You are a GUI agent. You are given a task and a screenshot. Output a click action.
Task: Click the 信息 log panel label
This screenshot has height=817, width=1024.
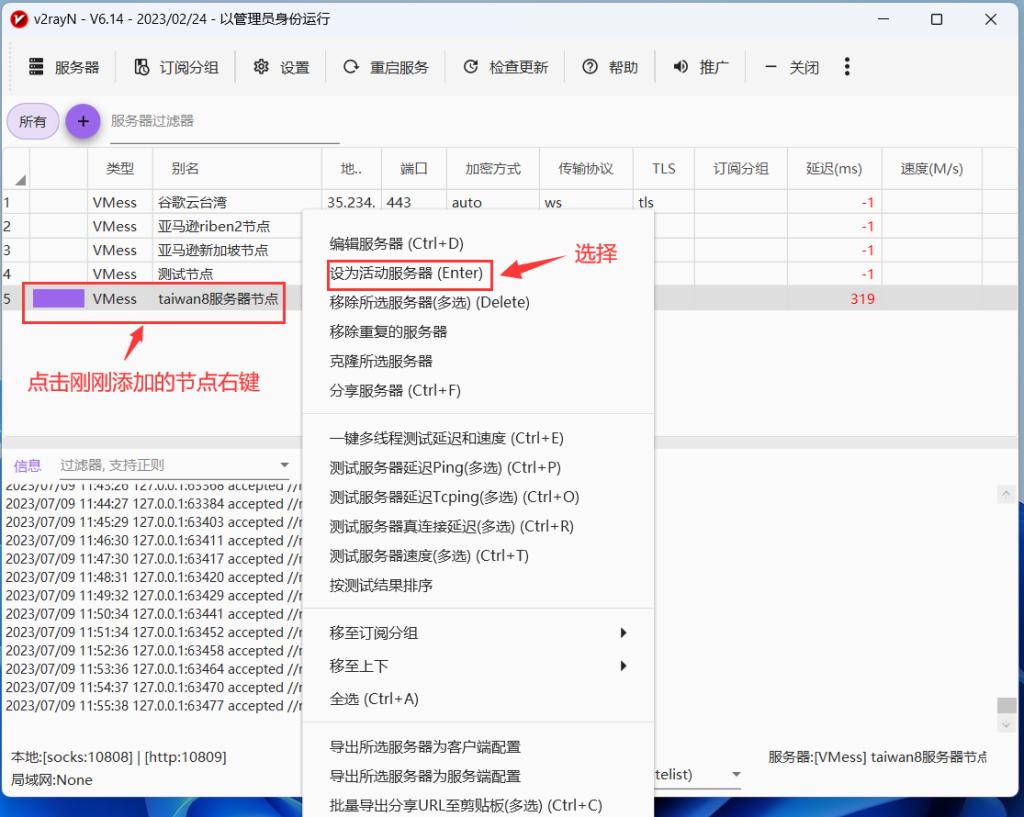click(27, 466)
